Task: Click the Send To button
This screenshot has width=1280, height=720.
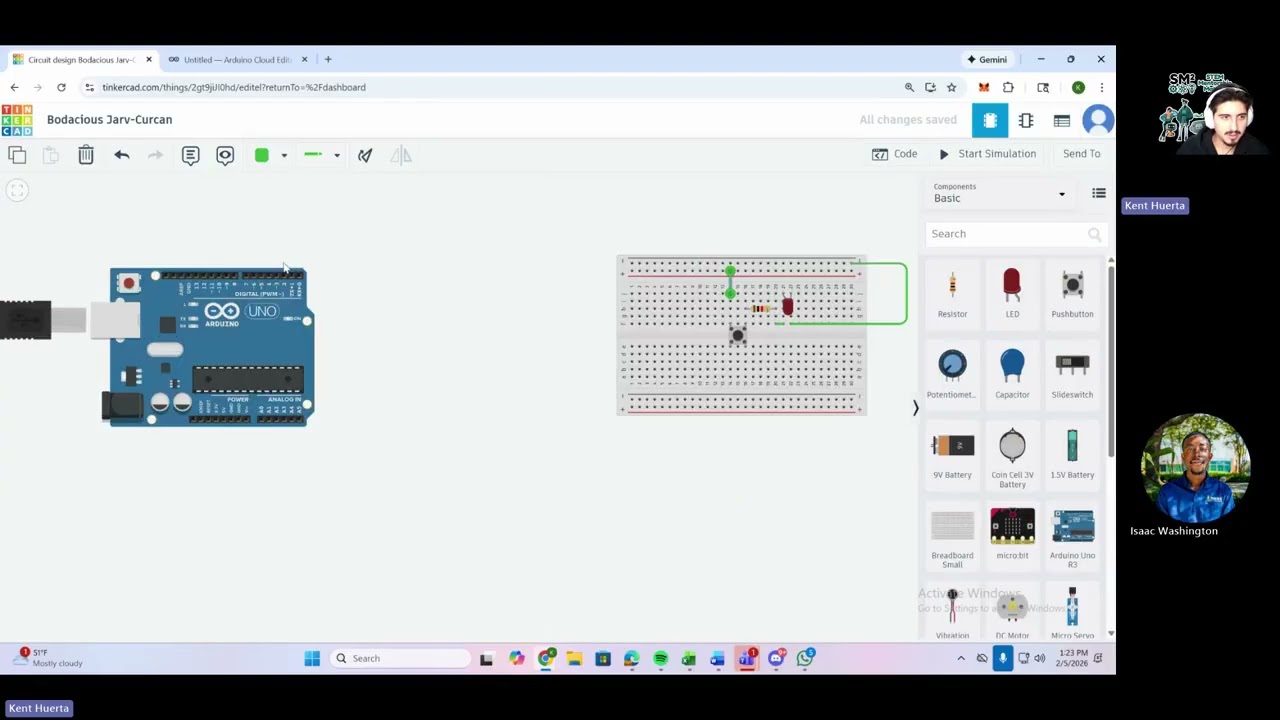Action: pos(1082,154)
